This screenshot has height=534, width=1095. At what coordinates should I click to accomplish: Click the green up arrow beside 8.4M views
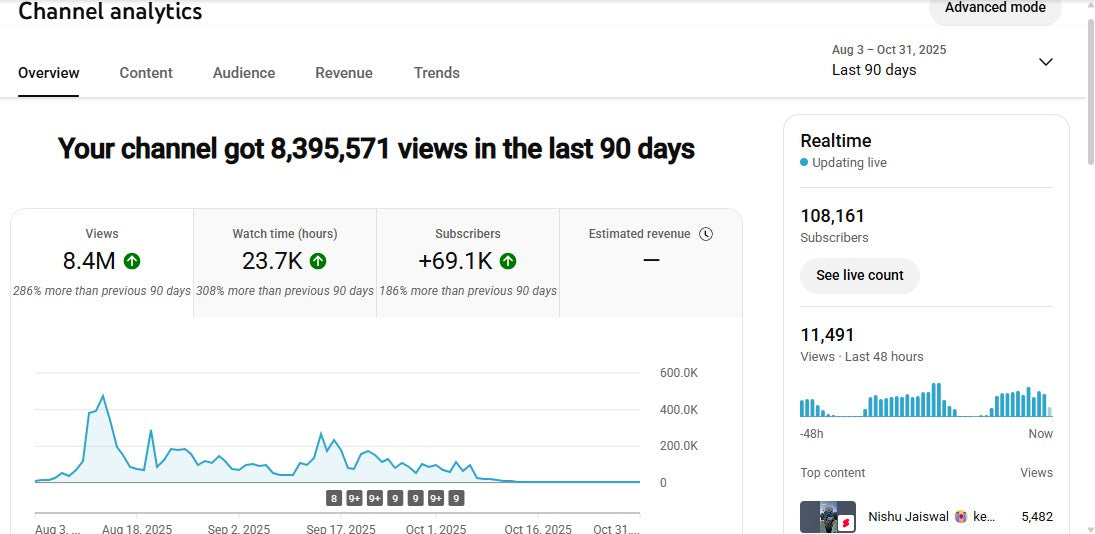(x=132, y=261)
